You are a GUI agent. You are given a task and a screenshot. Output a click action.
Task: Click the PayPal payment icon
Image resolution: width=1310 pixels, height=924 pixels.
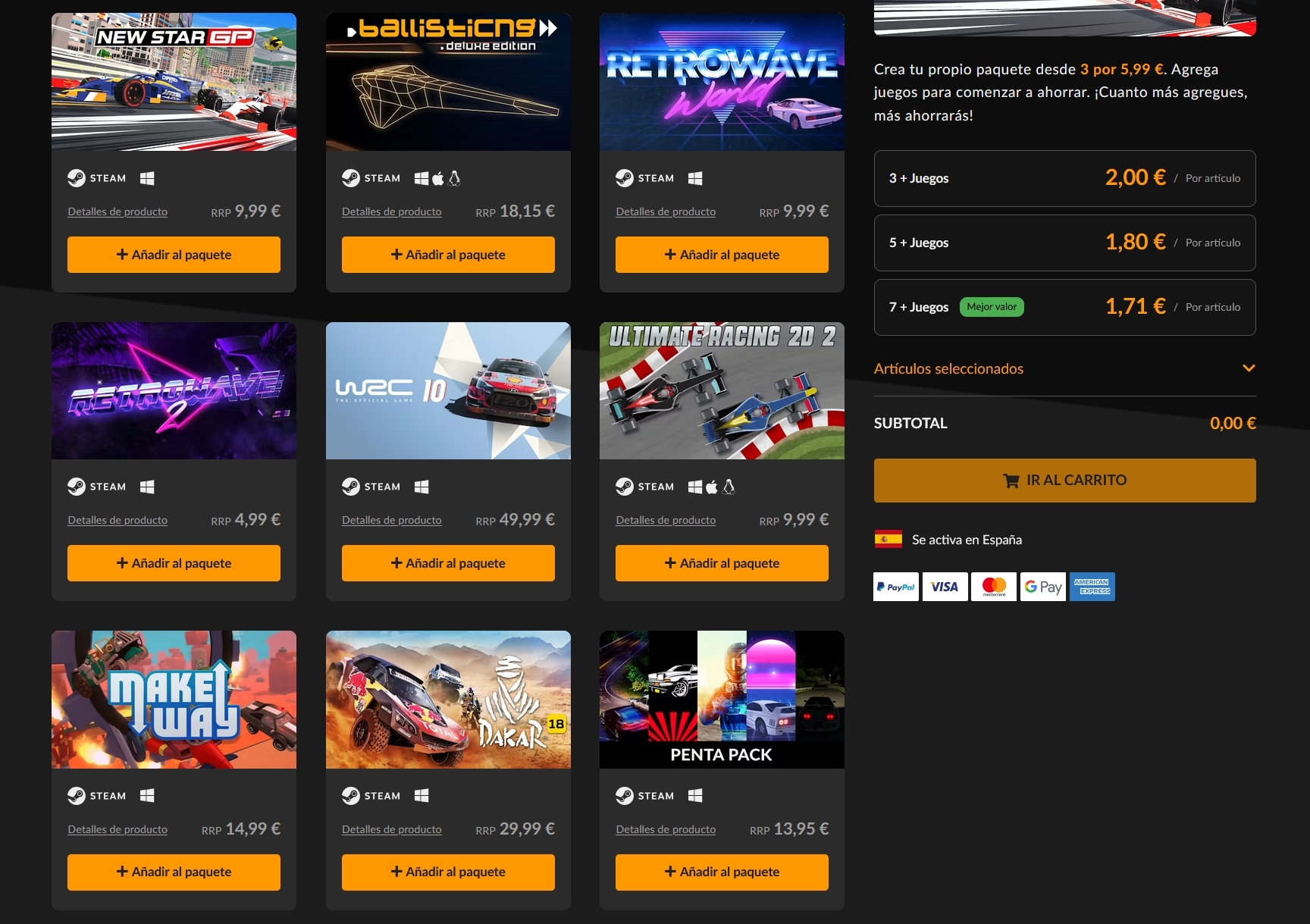[896, 587]
